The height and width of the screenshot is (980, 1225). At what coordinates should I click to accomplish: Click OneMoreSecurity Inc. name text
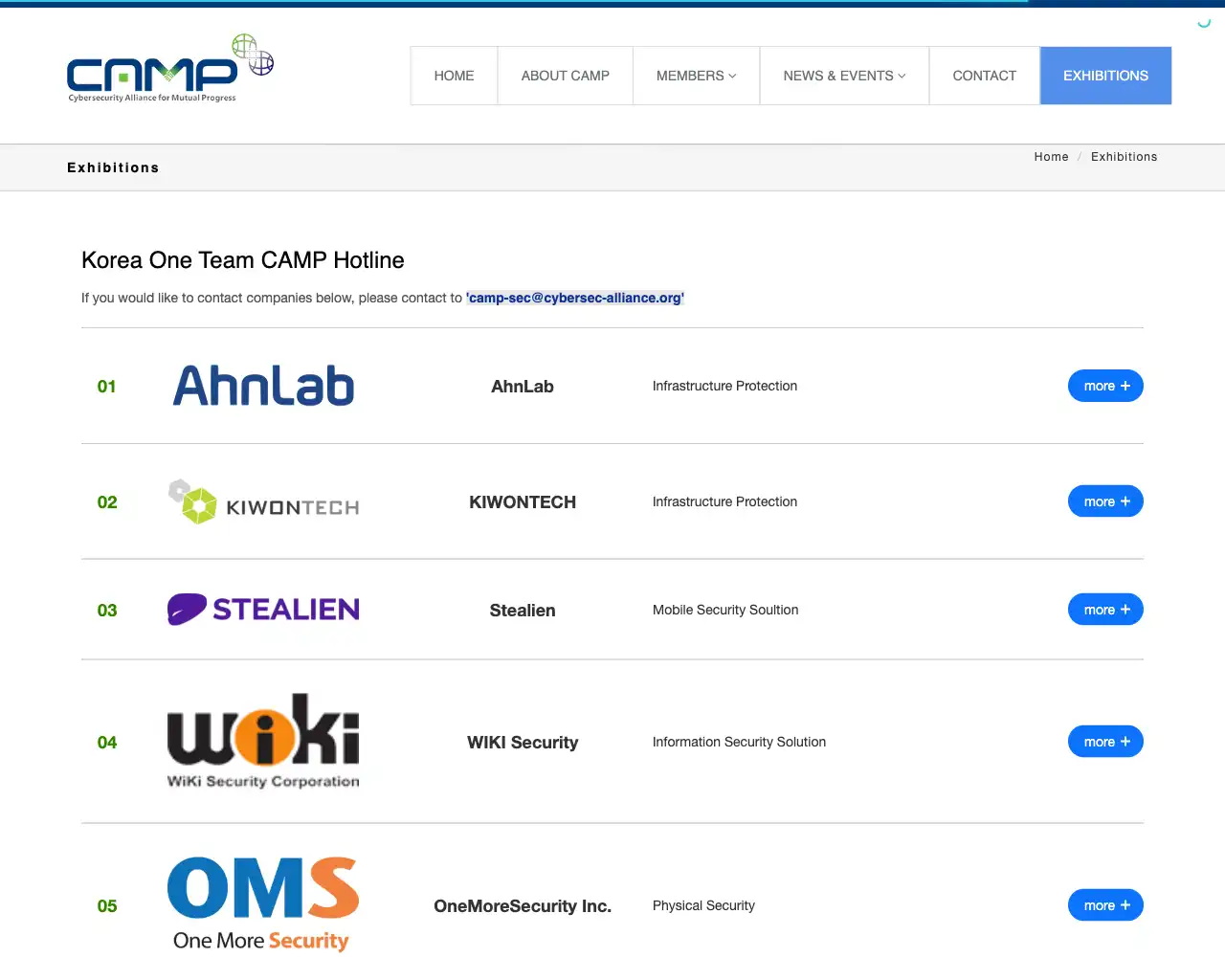(x=523, y=906)
